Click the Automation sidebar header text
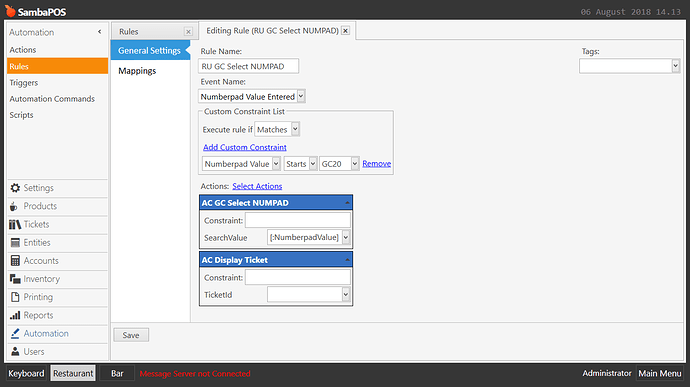The width and height of the screenshot is (690, 387). [32, 32]
